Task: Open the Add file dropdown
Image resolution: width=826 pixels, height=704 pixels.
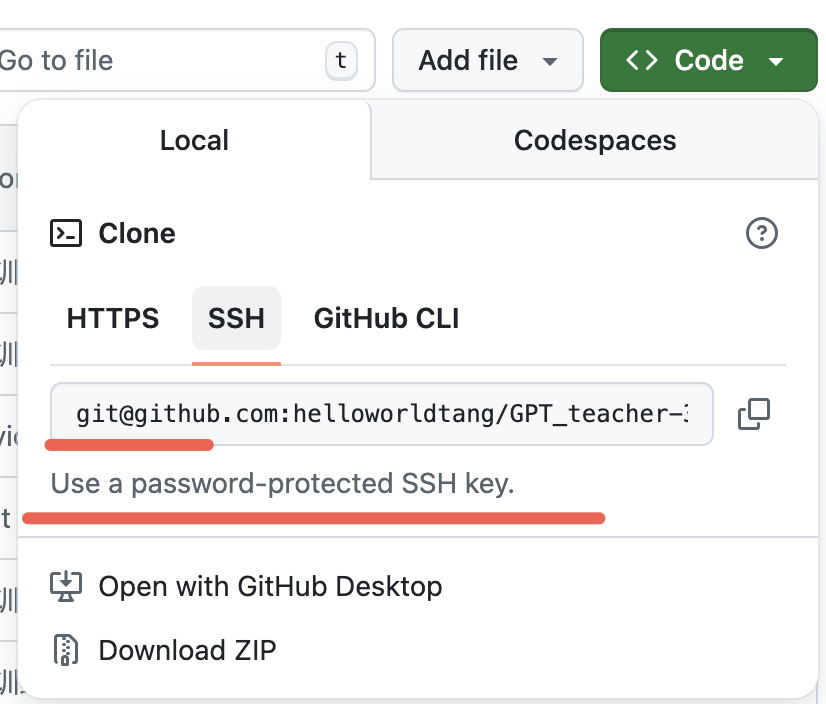Action: [x=487, y=61]
